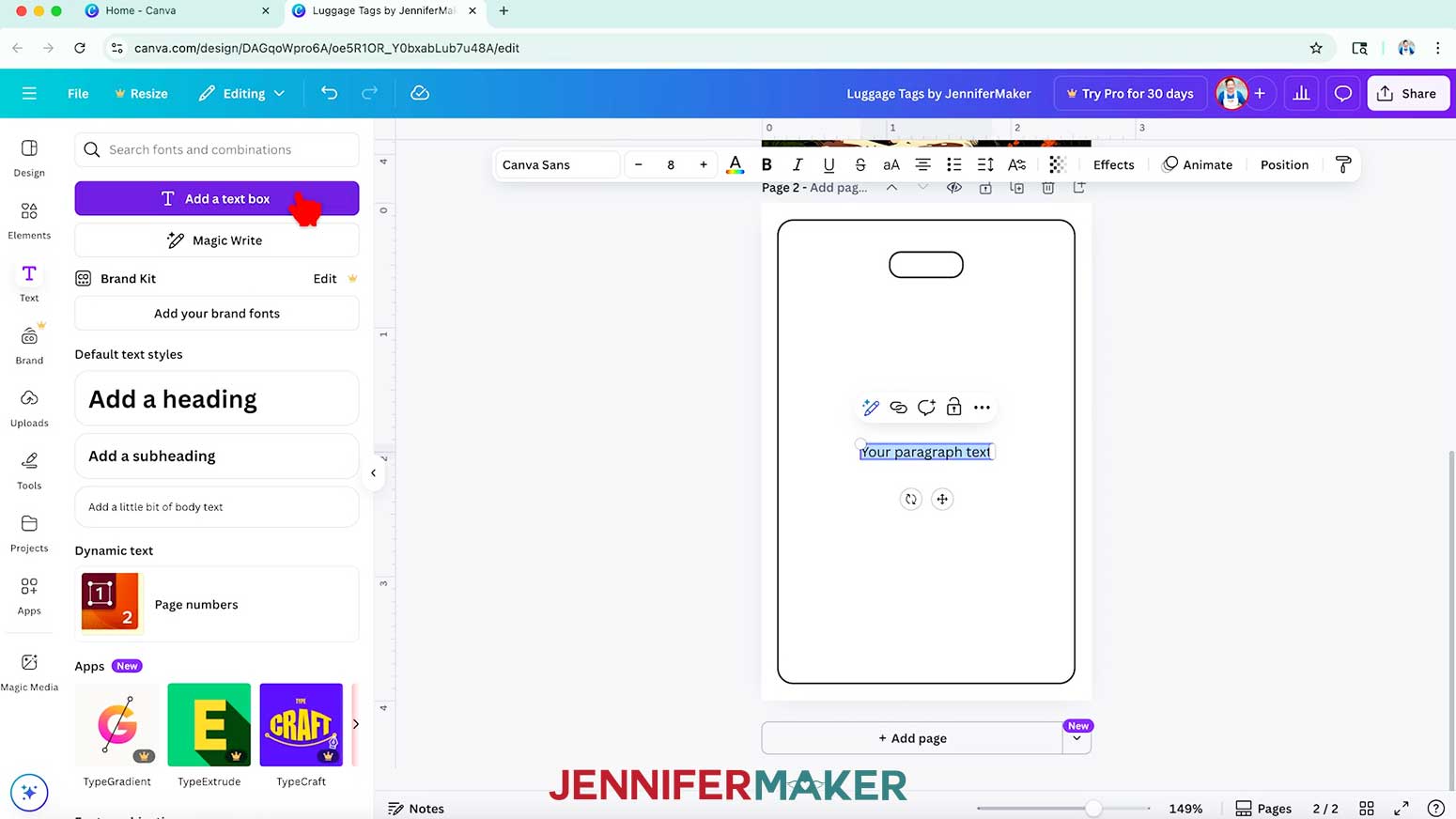Expand Add page options chevron
Image resolution: width=1456 pixels, height=819 pixels.
(1077, 738)
